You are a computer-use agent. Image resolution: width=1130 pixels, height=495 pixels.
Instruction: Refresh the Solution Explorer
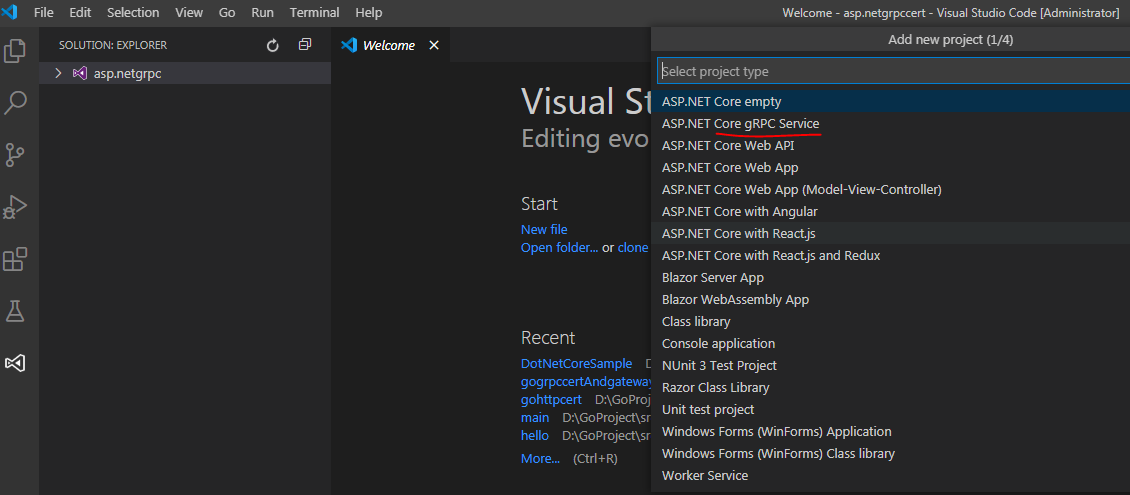272,45
